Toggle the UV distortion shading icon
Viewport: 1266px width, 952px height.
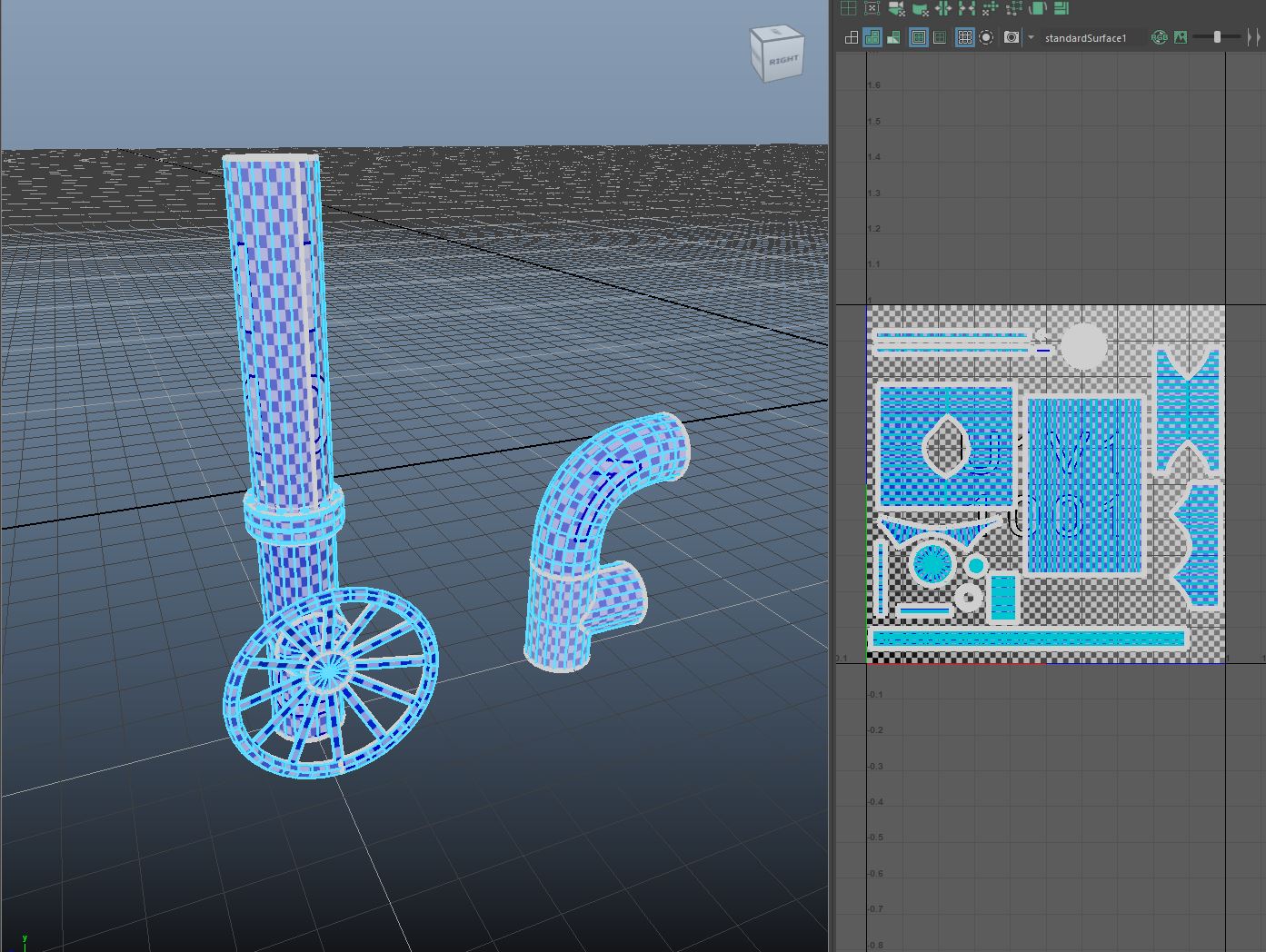[893, 37]
